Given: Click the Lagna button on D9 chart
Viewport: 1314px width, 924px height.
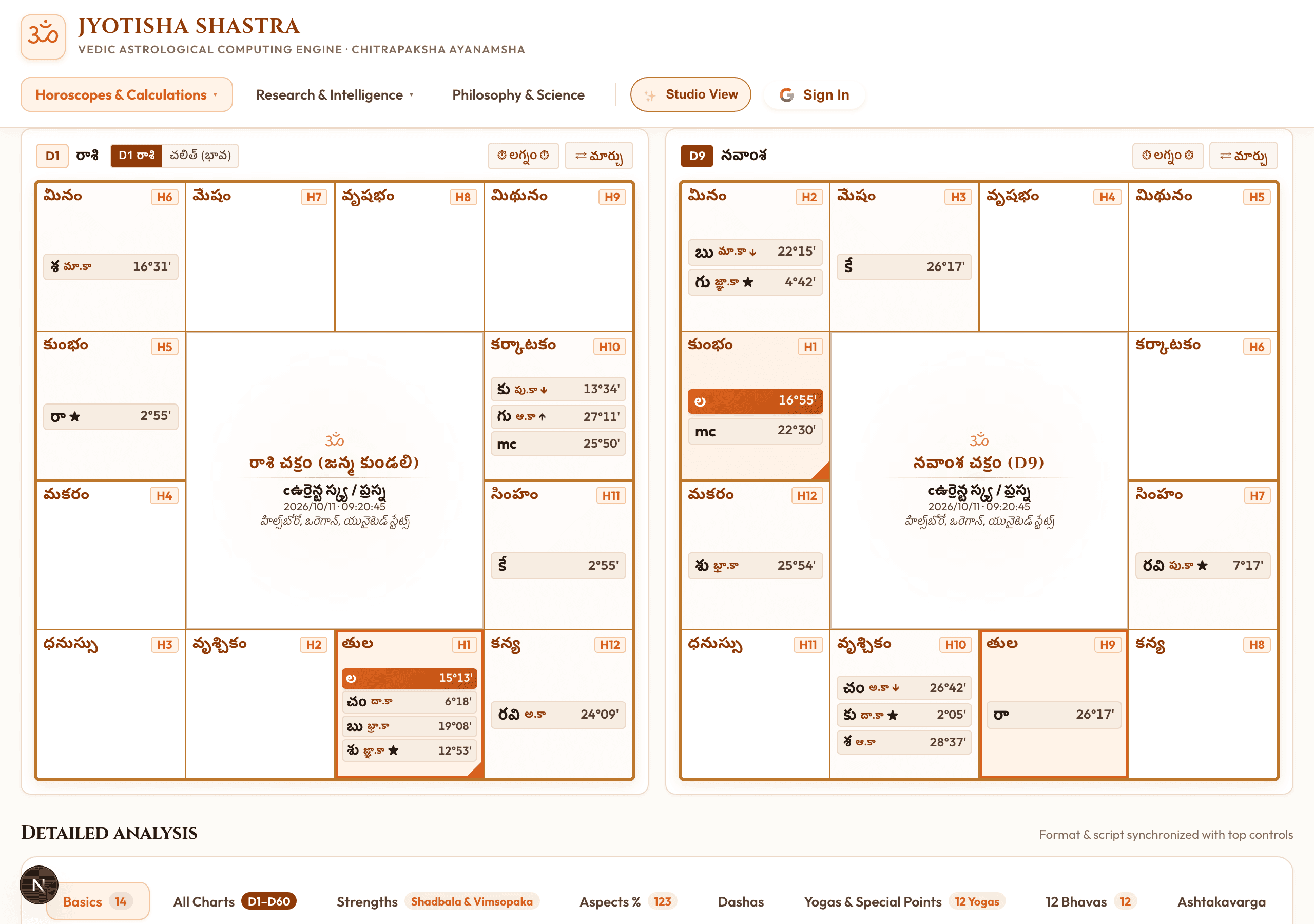Looking at the screenshot, I should click(1168, 156).
